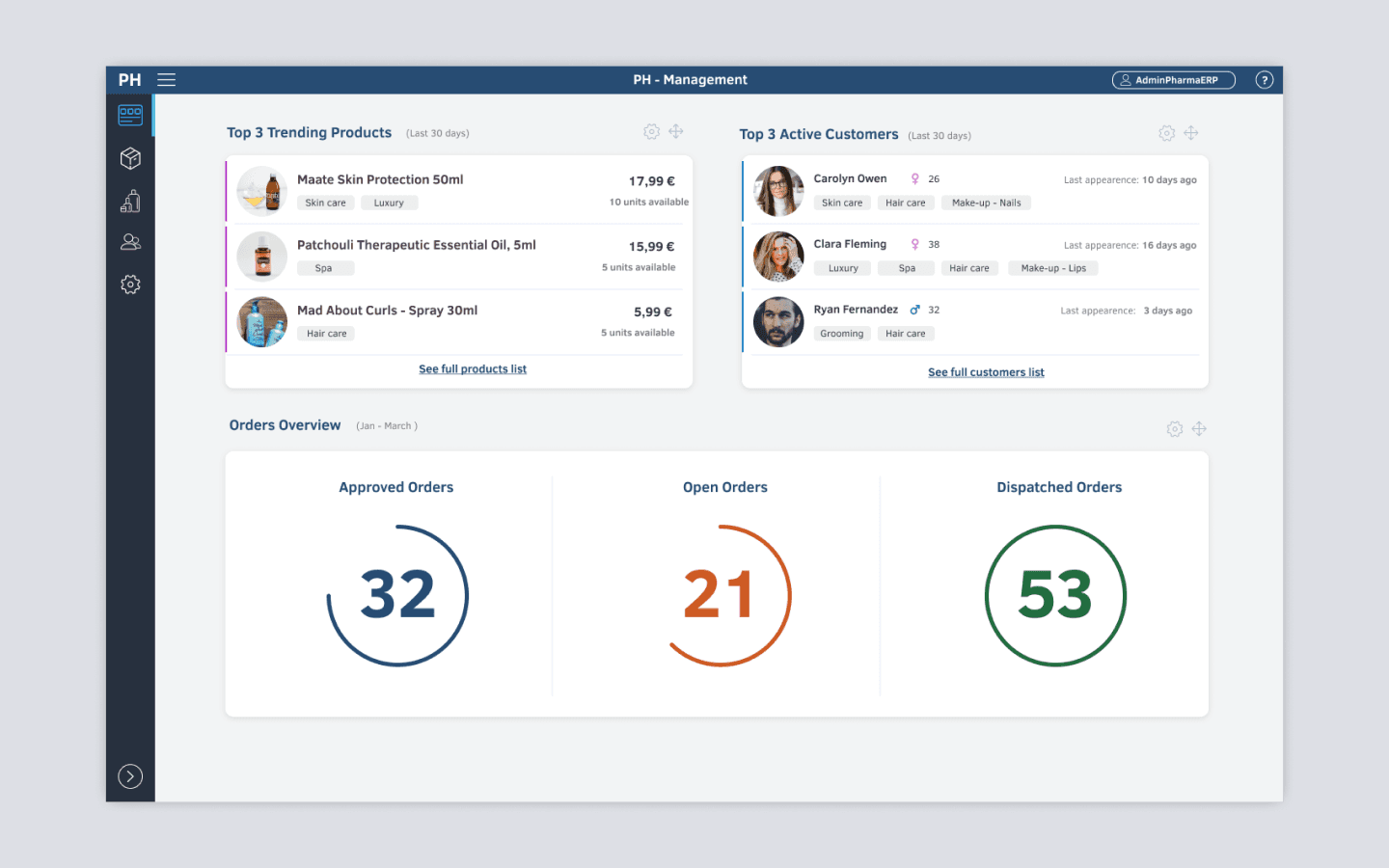Click the Grooming tag under Ryan Fernandez
The height and width of the screenshot is (868, 1389).
(x=842, y=334)
